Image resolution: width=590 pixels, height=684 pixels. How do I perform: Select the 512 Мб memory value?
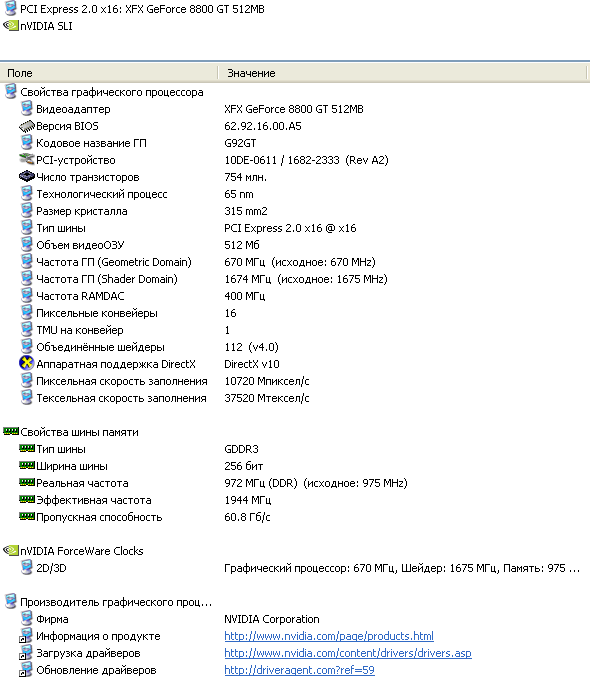(242, 245)
